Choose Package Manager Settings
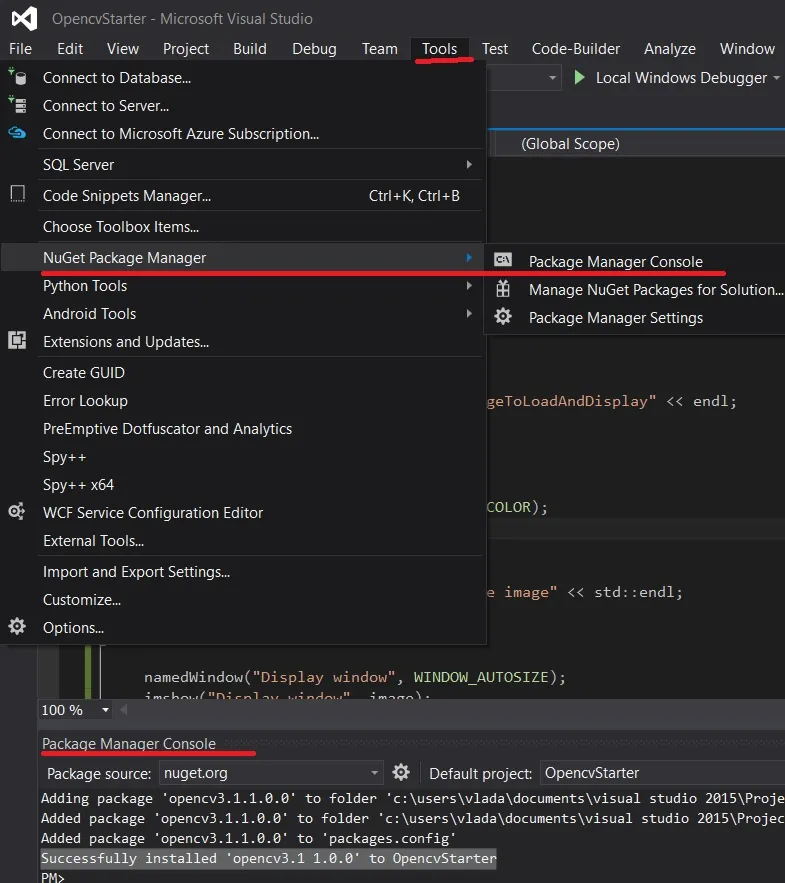The height and width of the screenshot is (883, 785). (636, 318)
